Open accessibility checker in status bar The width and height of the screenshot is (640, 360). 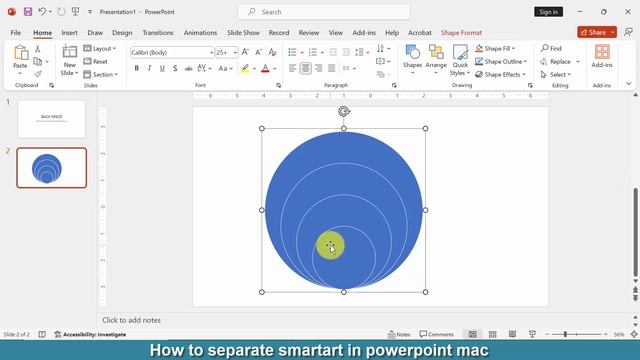click(x=90, y=334)
